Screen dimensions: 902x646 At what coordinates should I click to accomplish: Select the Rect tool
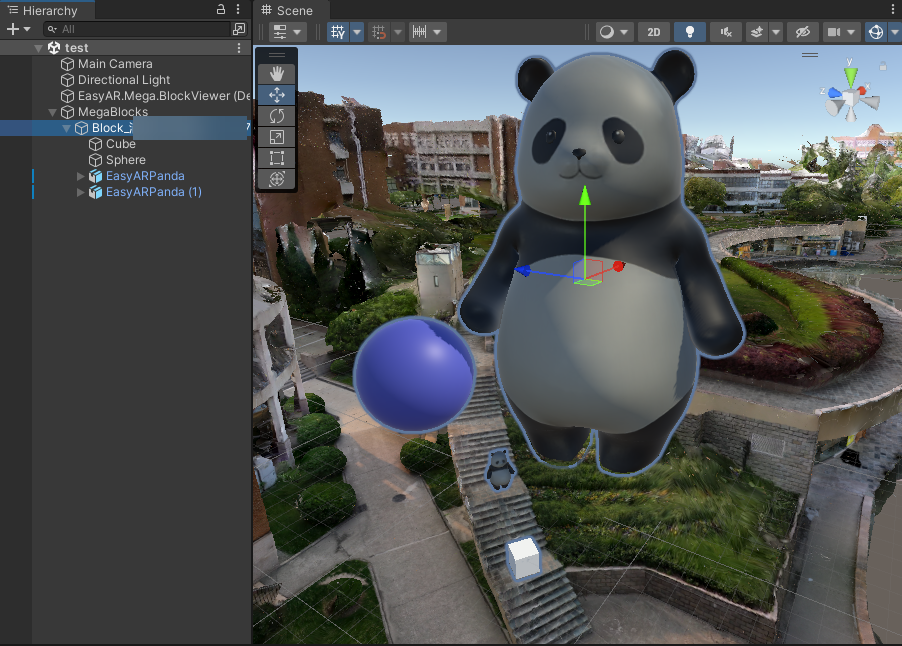pyautogui.click(x=277, y=158)
